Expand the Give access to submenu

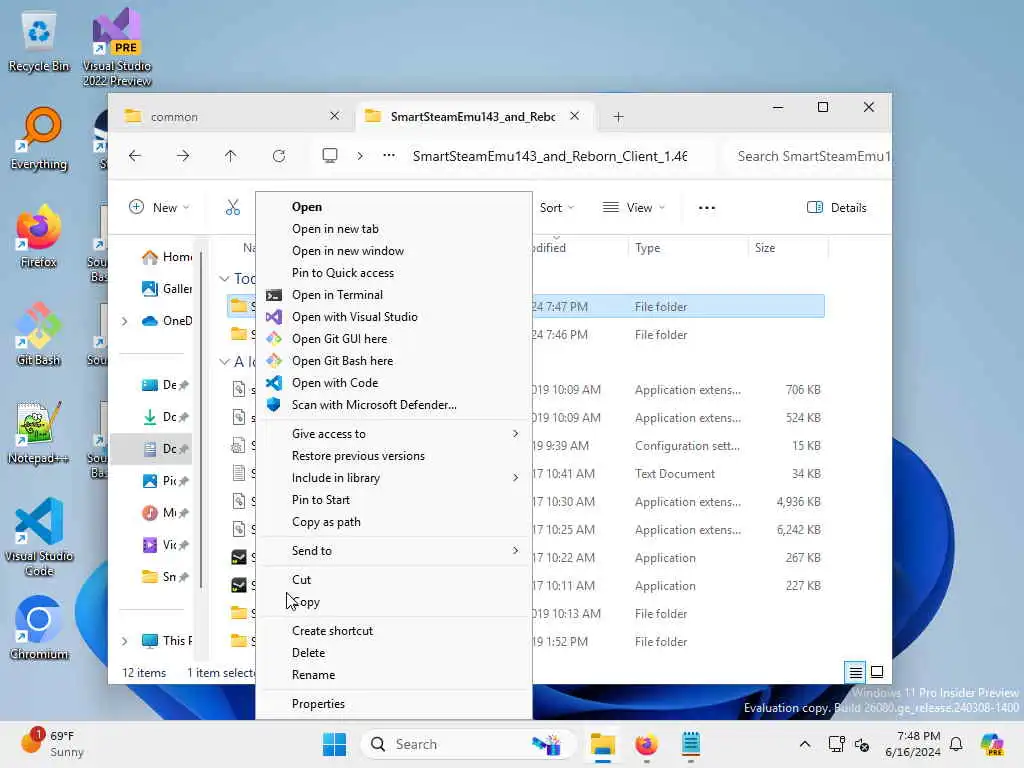(x=394, y=434)
